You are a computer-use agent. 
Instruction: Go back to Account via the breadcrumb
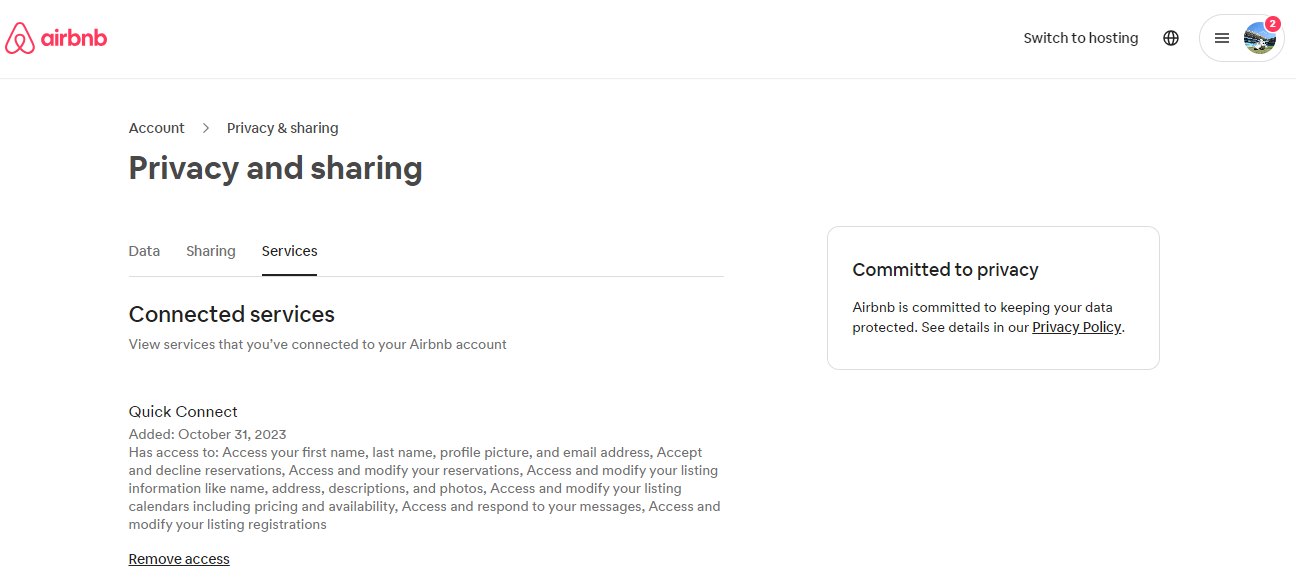tap(156, 128)
